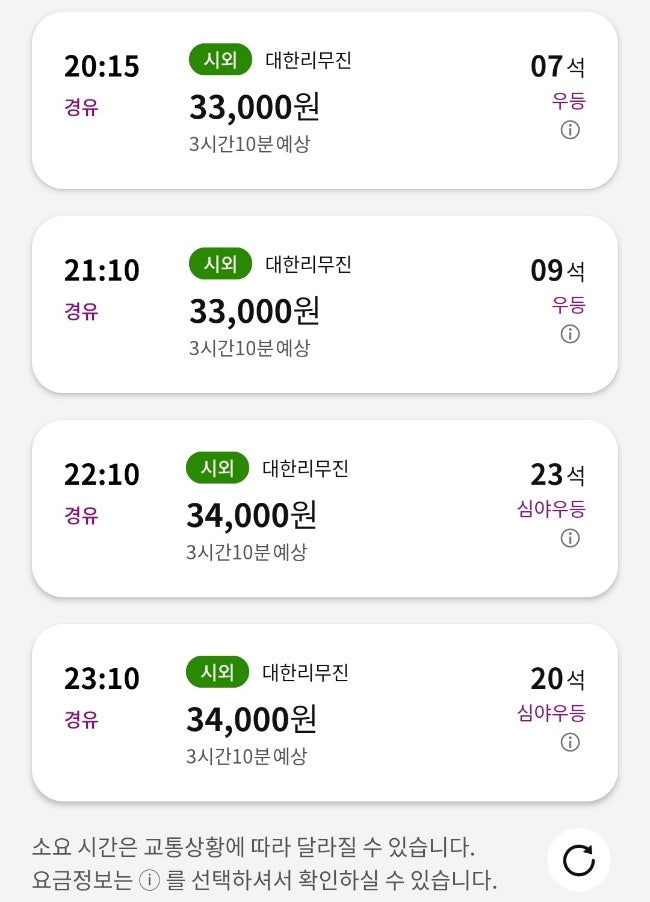Image resolution: width=650 pixels, height=902 pixels.
Task: Tap the 심야우등 label with 23 seats
Action: (551, 509)
